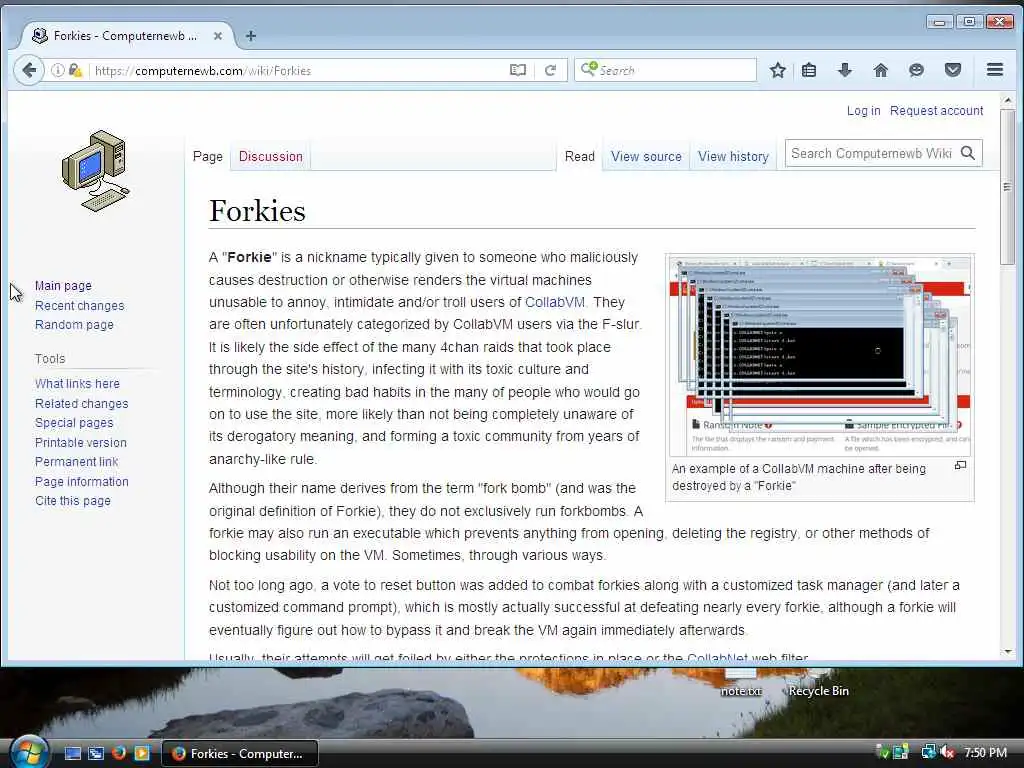Click the network tray icon

tap(928, 752)
